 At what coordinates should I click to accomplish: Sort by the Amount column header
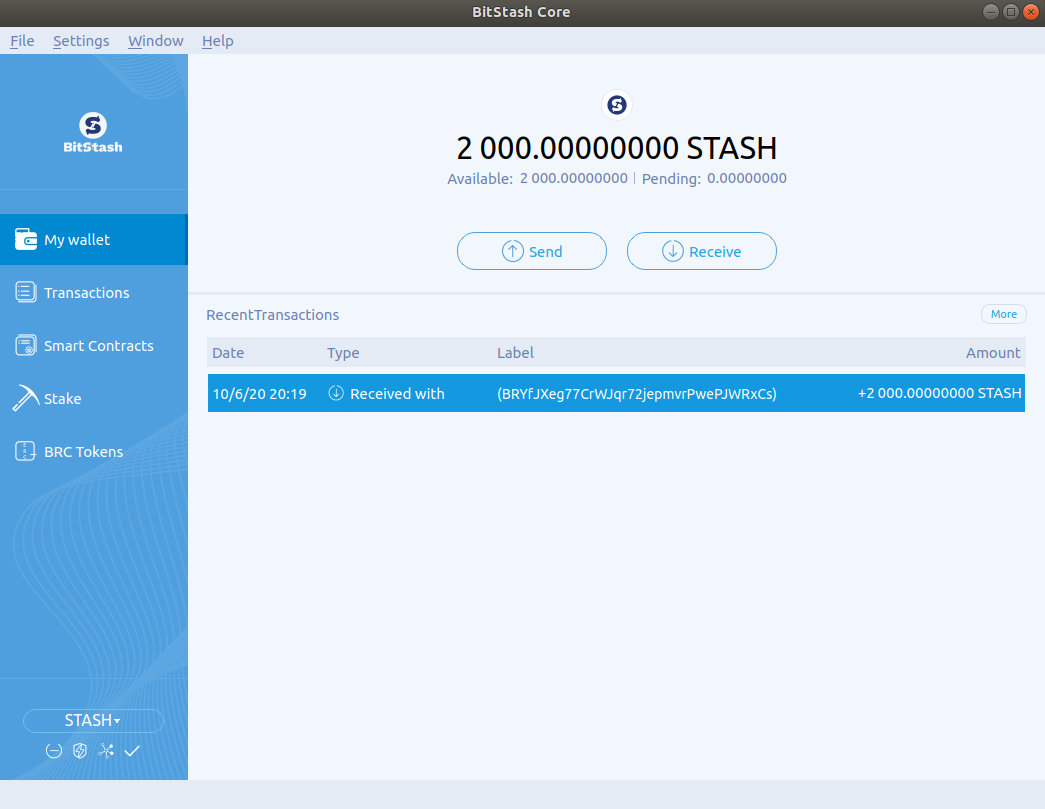click(x=993, y=353)
